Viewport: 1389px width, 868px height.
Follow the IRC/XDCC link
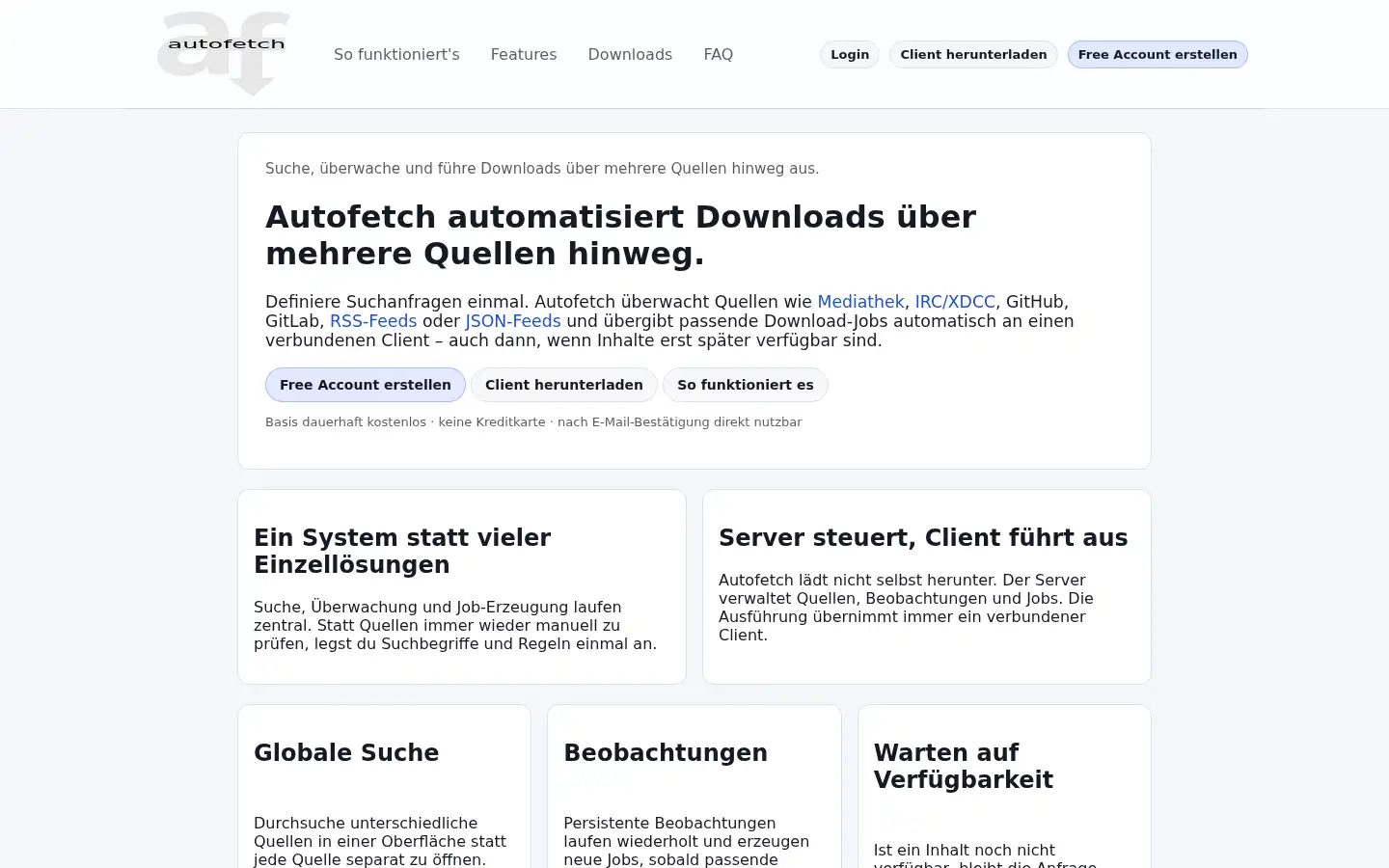point(955,302)
